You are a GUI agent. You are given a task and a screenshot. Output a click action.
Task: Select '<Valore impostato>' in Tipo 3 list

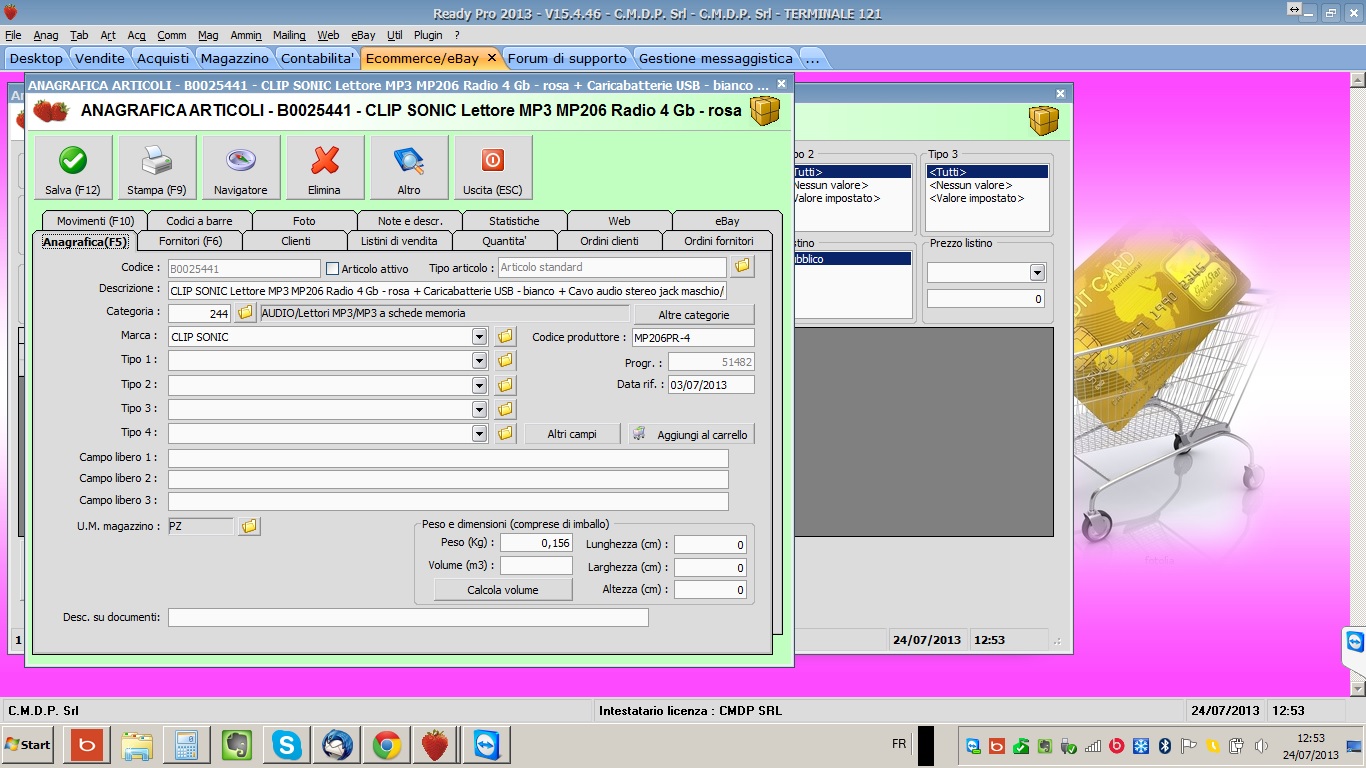click(977, 198)
